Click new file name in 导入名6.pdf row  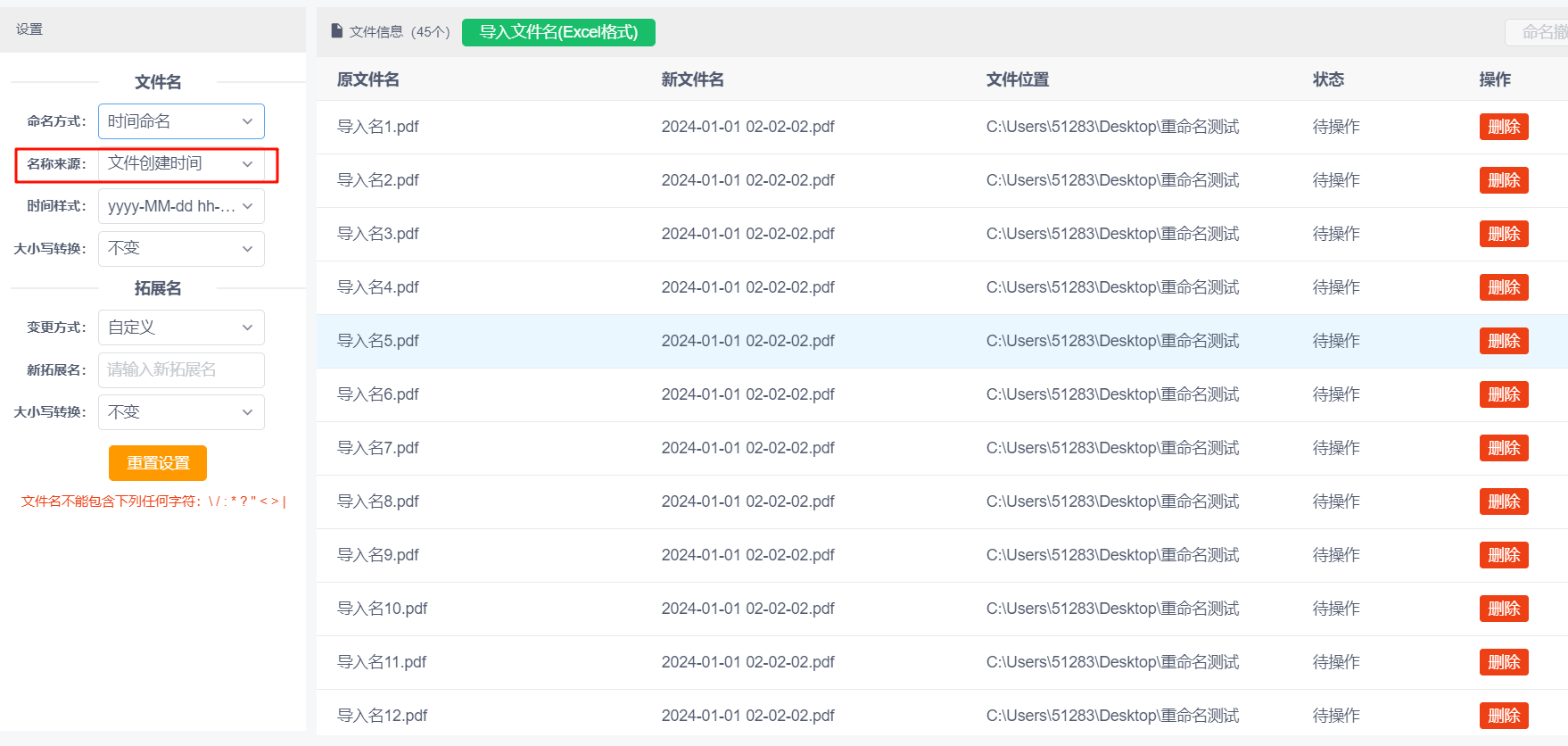[x=747, y=394]
